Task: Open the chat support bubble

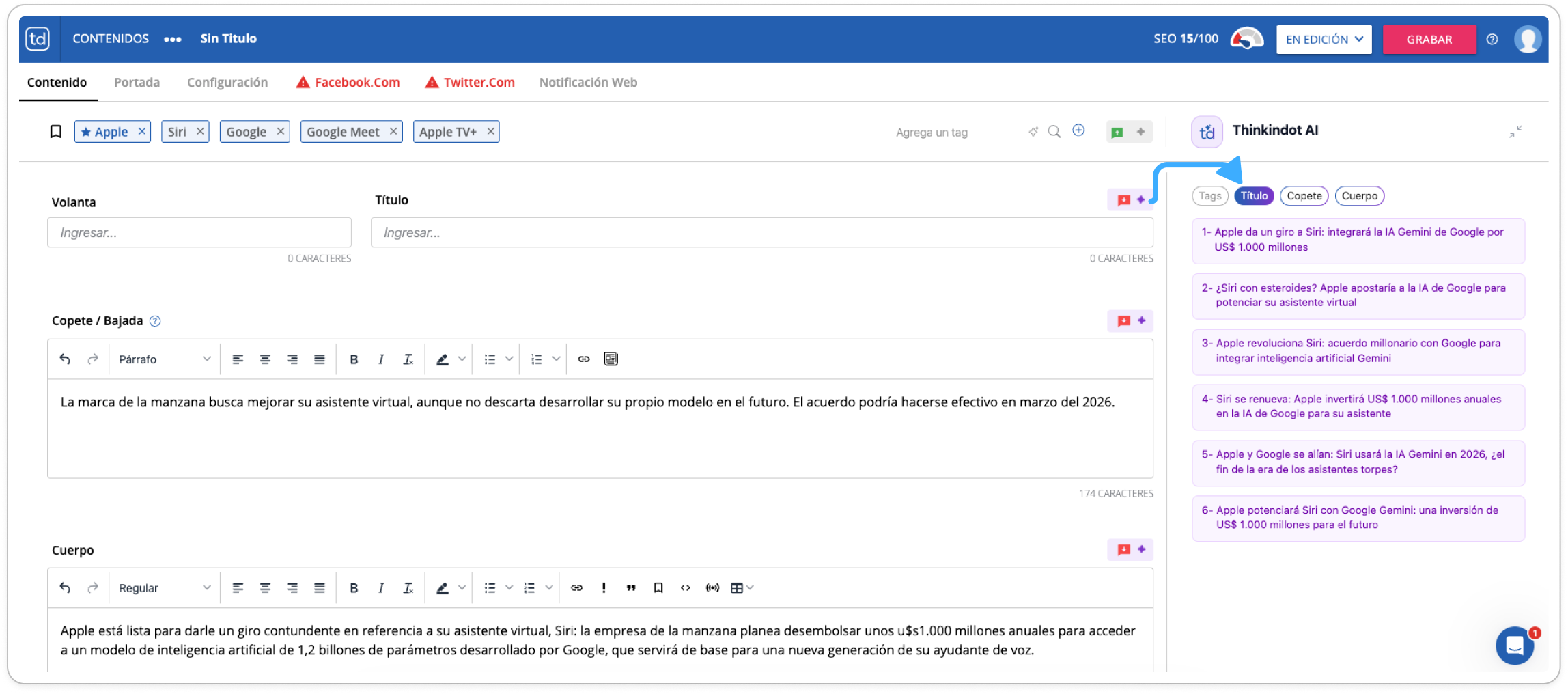Action: 1515,646
